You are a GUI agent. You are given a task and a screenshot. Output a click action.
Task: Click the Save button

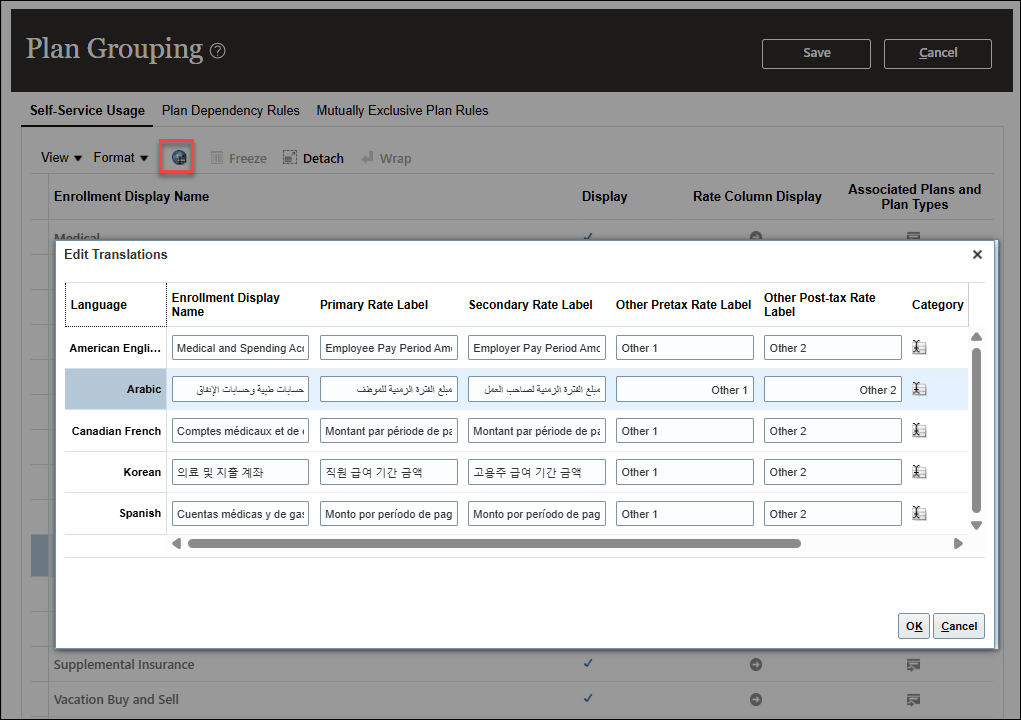[x=816, y=53]
